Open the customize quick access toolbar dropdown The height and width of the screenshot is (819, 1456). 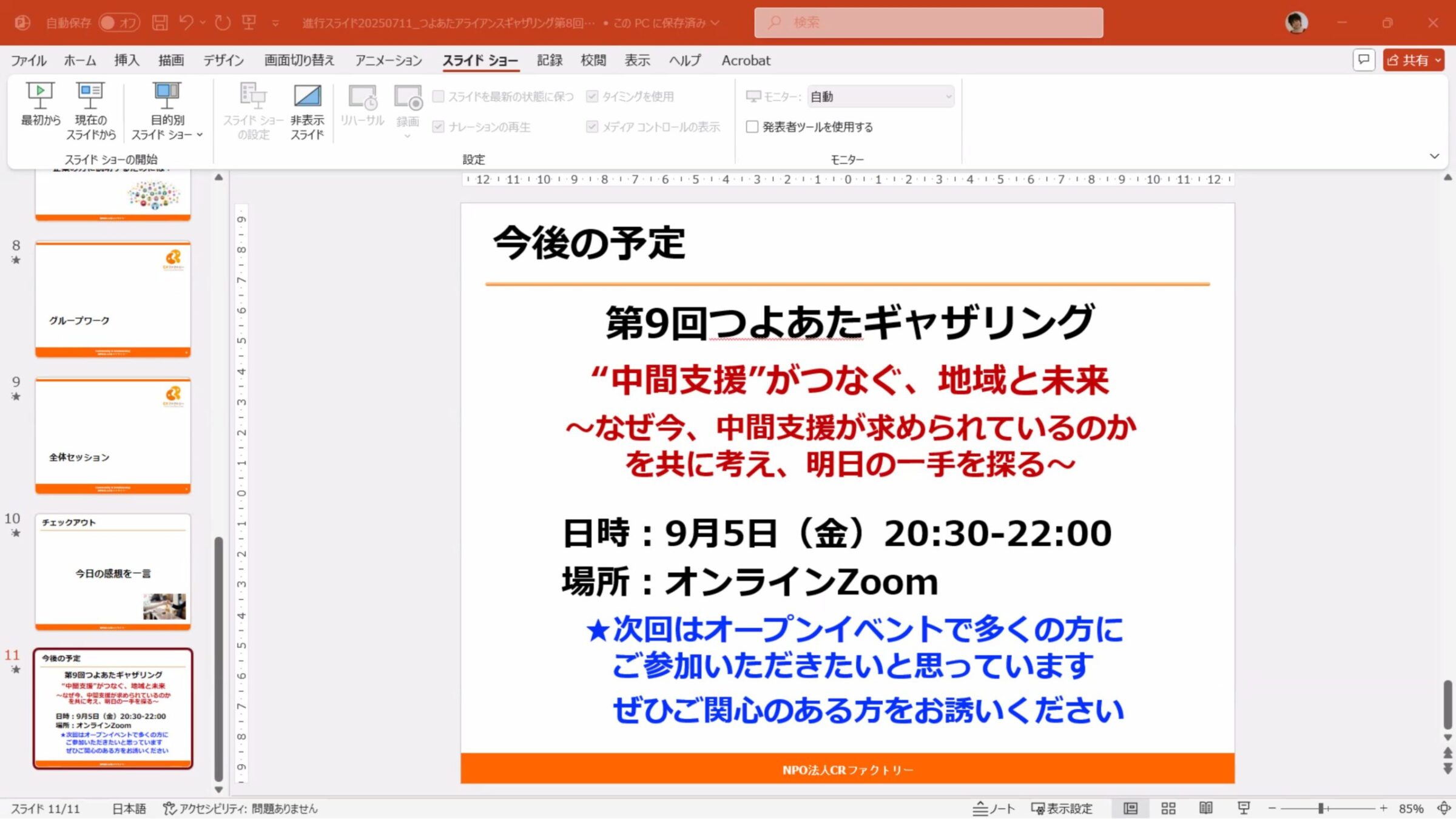click(275, 24)
